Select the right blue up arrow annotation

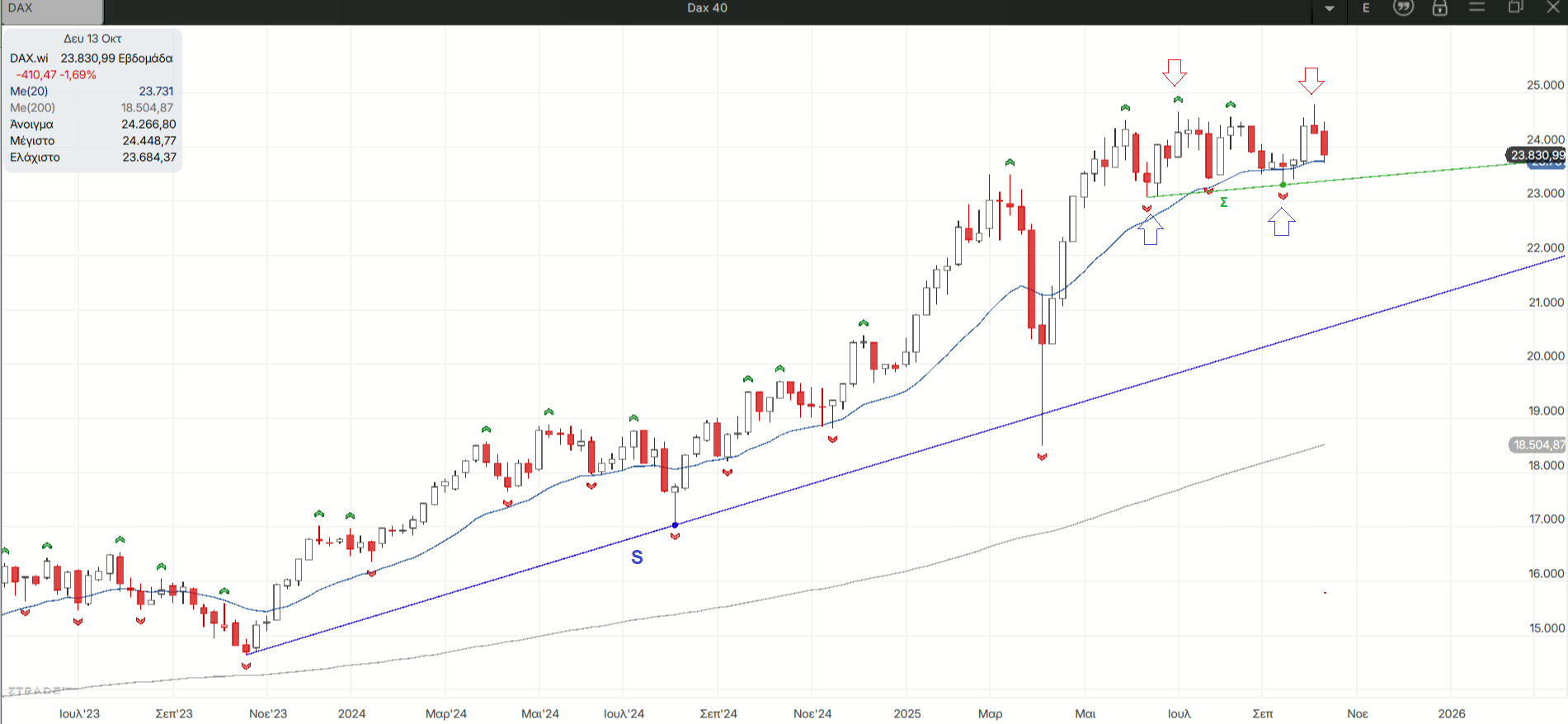[x=1281, y=221]
